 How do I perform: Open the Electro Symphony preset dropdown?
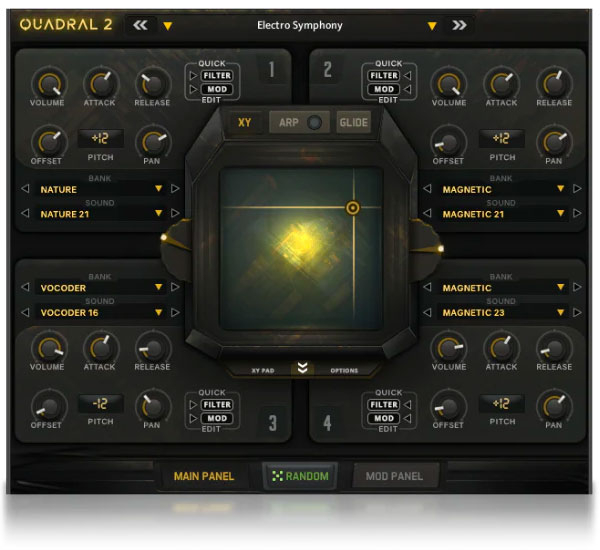432,25
